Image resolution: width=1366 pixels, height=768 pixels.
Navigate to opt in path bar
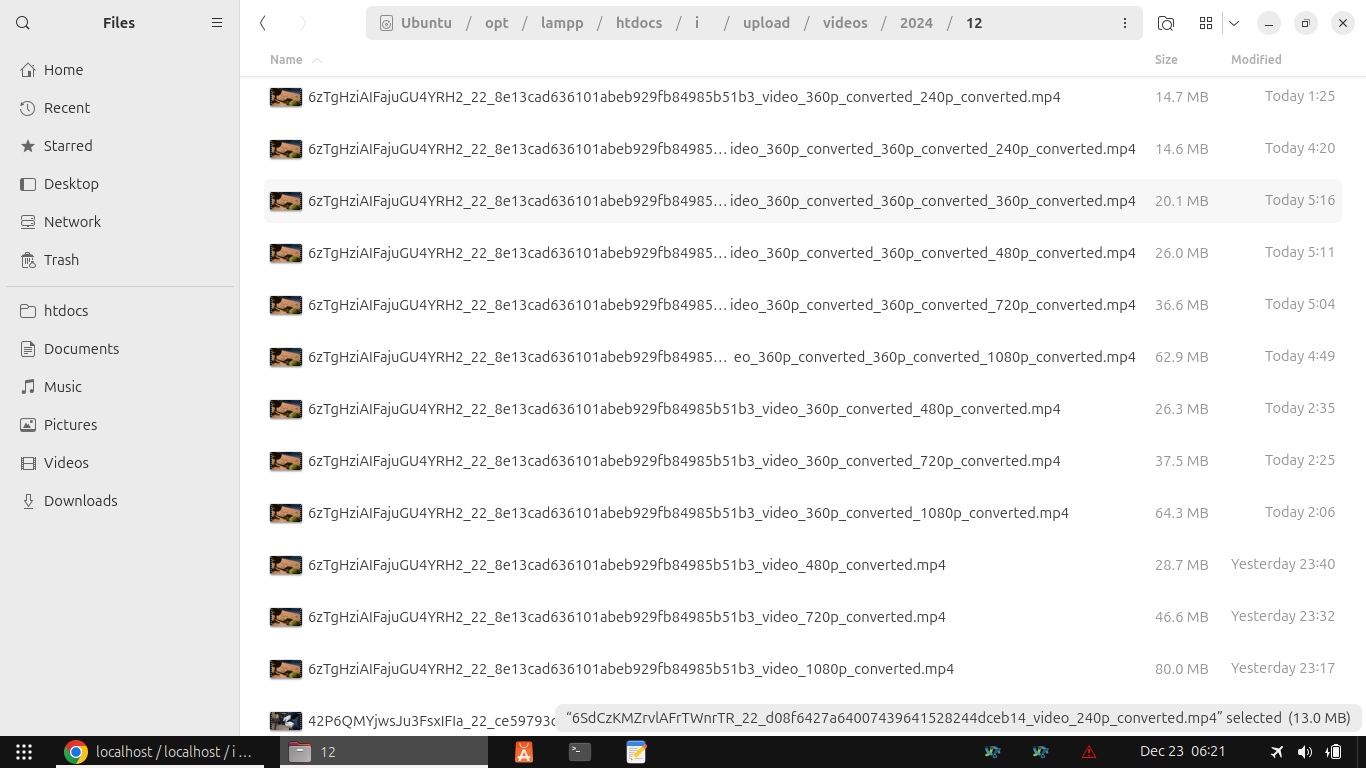pyautogui.click(x=497, y=23)
